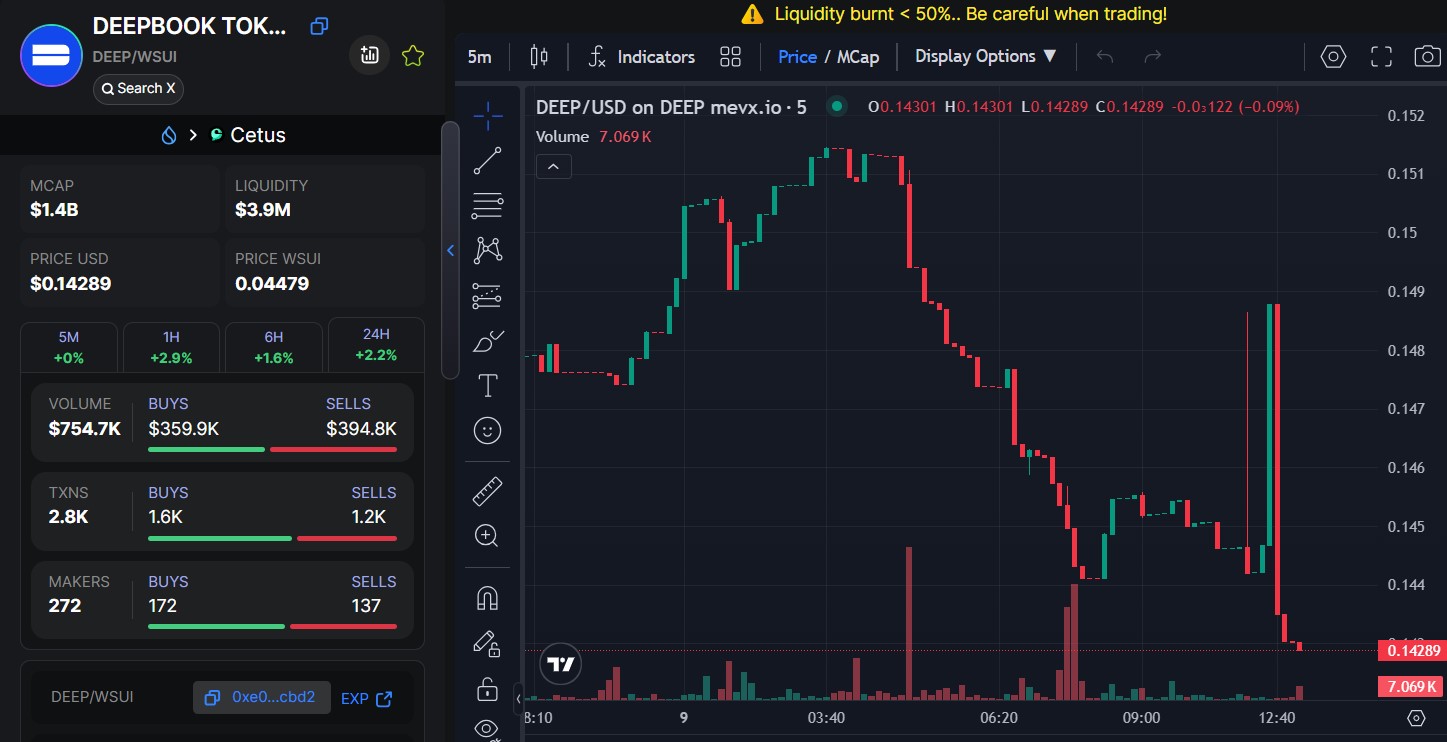Collapse the left info panel
The height and width of the screenshot is (742, 1447).
[450, 250]
